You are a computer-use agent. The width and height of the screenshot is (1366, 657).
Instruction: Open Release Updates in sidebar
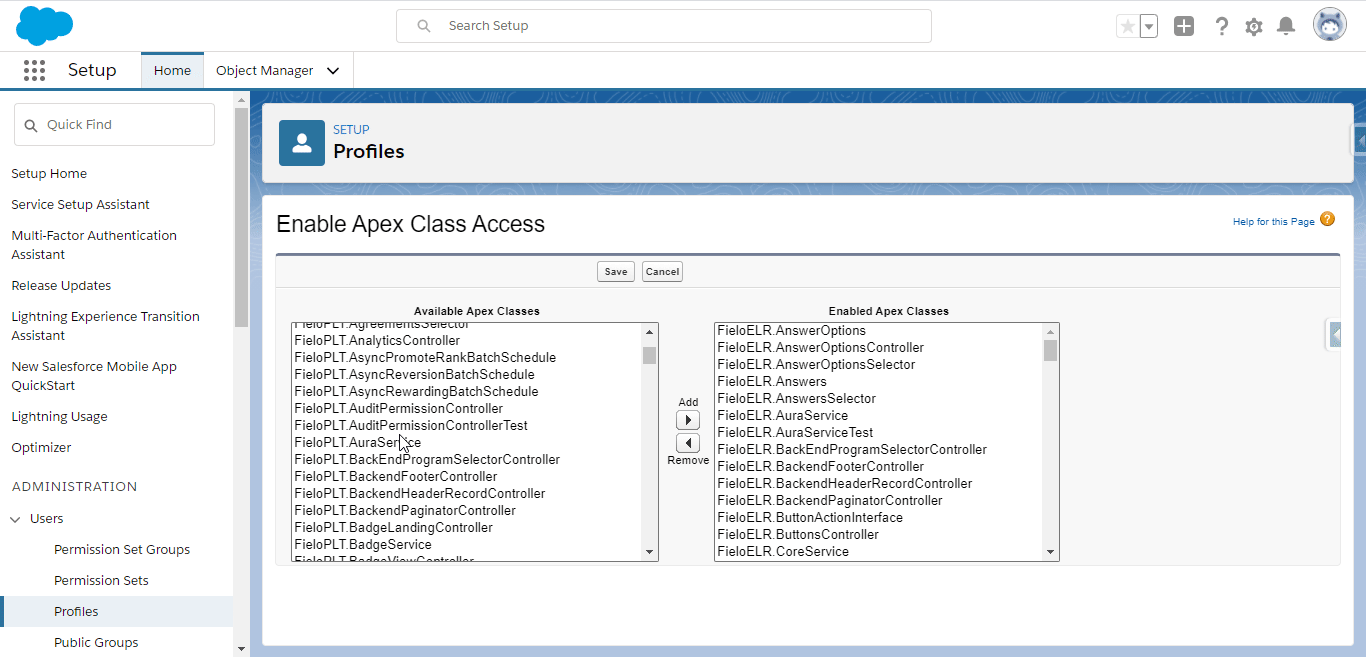click(x=61, y=286)
